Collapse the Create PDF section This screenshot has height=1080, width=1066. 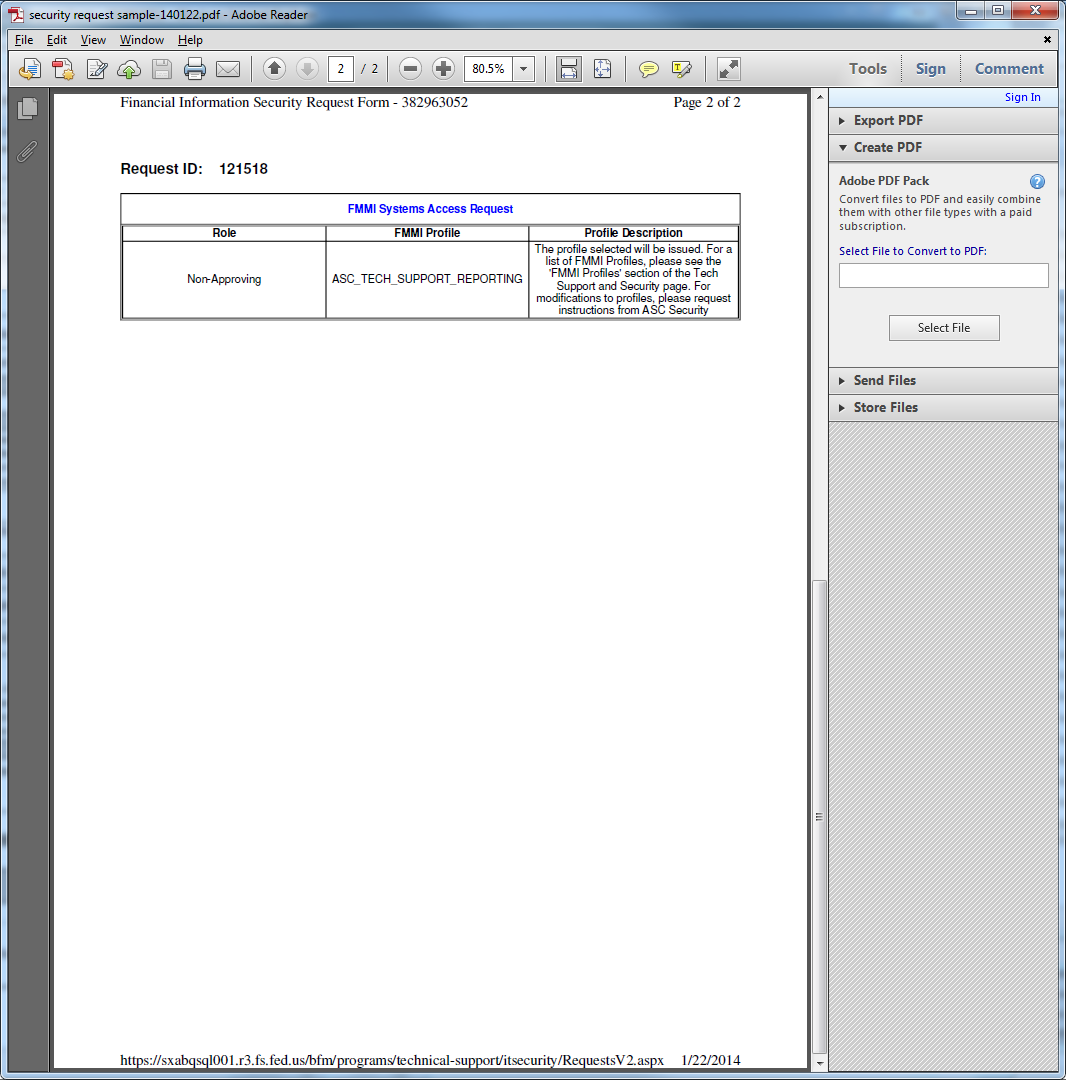click(943, 147)
